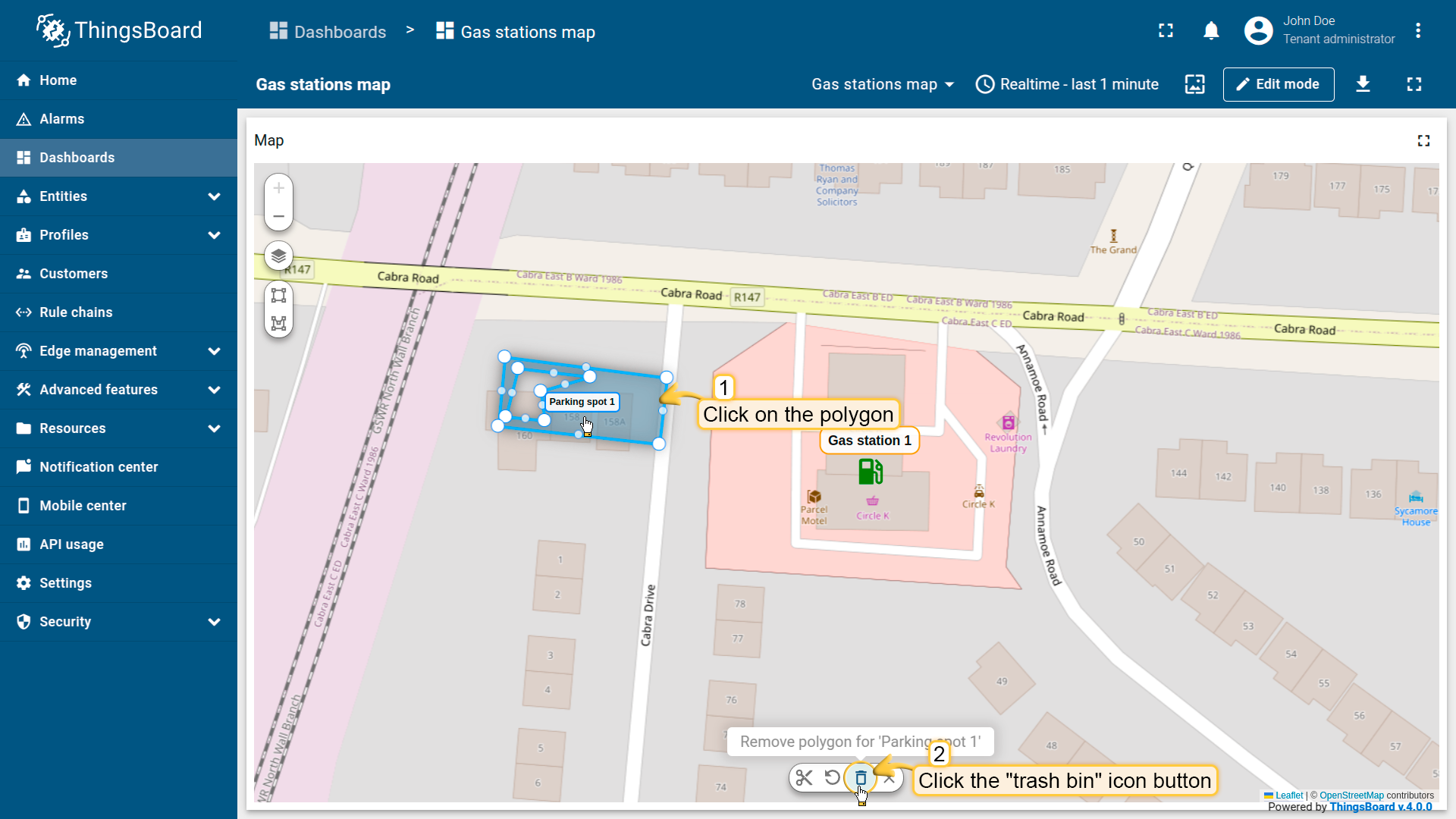The width and height of the screenshot is (1456, 819).
Task: Toggle fullscreen in the top header
Action: pos(1166,31)
